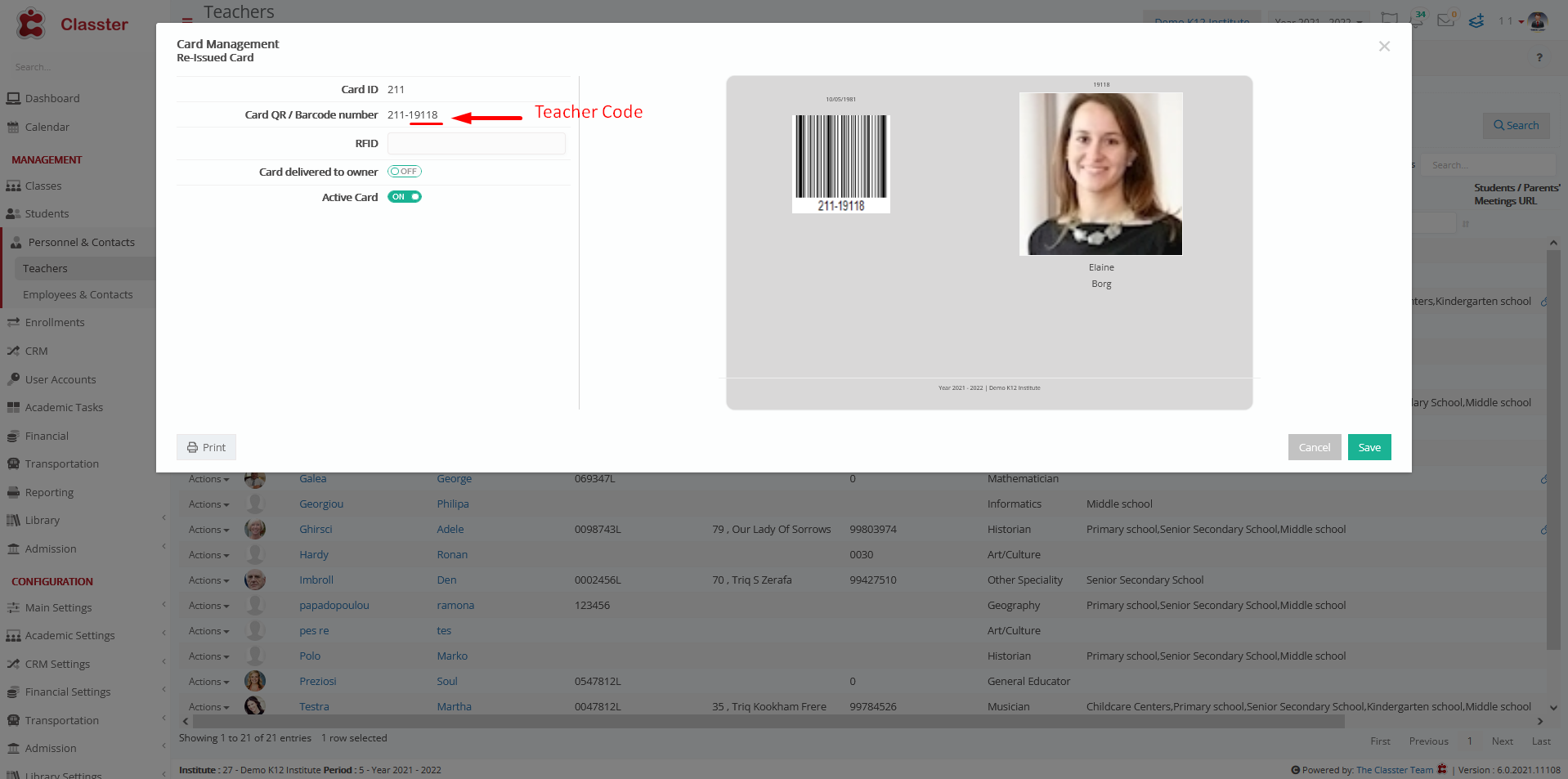
Task: Click Testra Martha's profile photo
Action: (x=255, y=706)
